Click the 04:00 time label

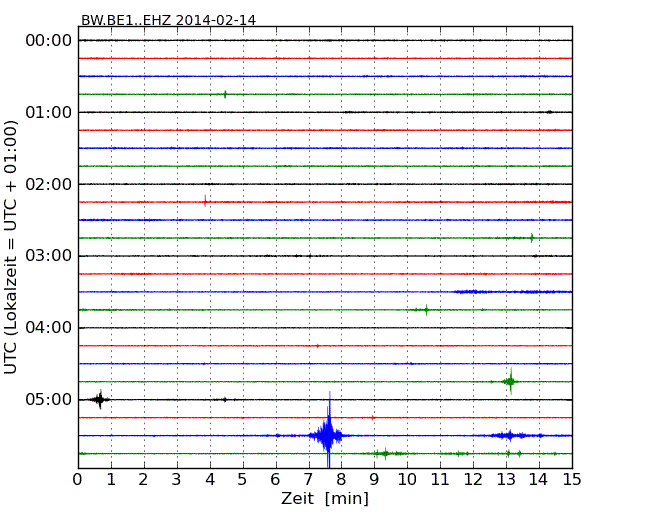pyautogui.click(x=49, y=328)
